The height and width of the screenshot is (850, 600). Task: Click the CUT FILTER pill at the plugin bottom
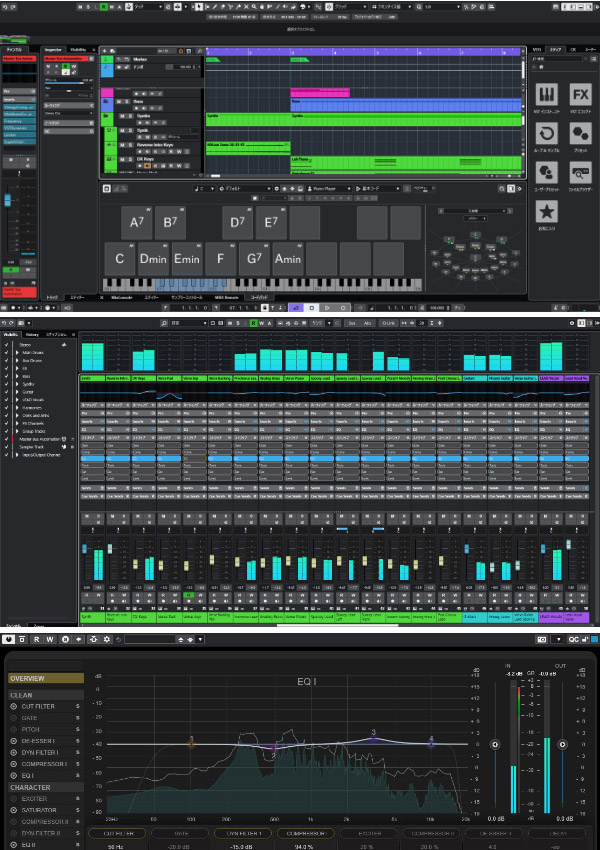pos(118,833)
